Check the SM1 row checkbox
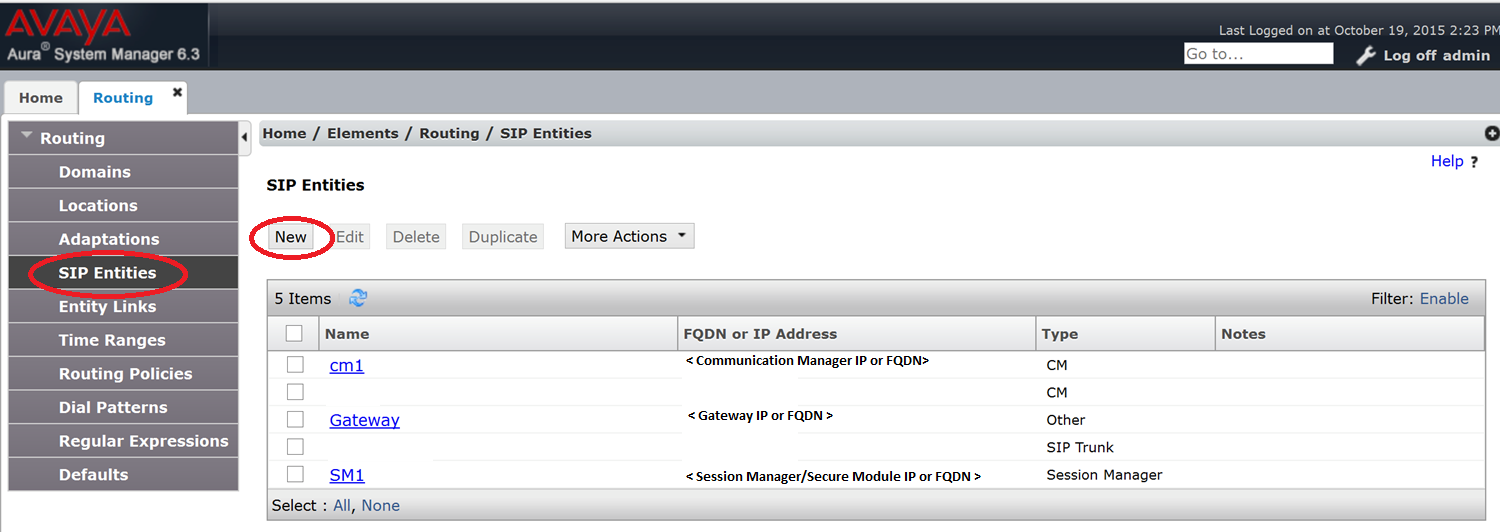Viewport: 1500px width, 532px height. [x=295, y=474]
